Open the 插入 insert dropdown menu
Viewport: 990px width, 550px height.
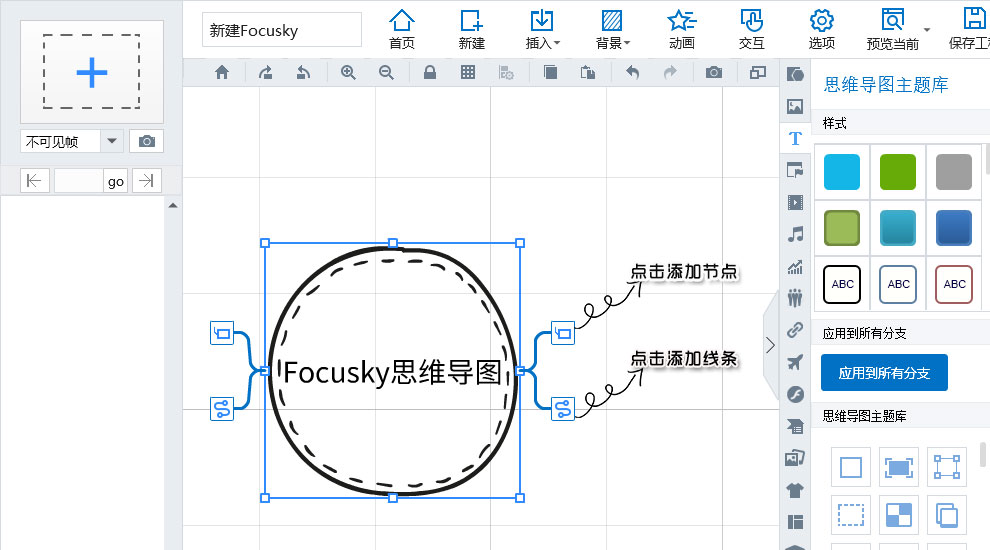[542, 29]
